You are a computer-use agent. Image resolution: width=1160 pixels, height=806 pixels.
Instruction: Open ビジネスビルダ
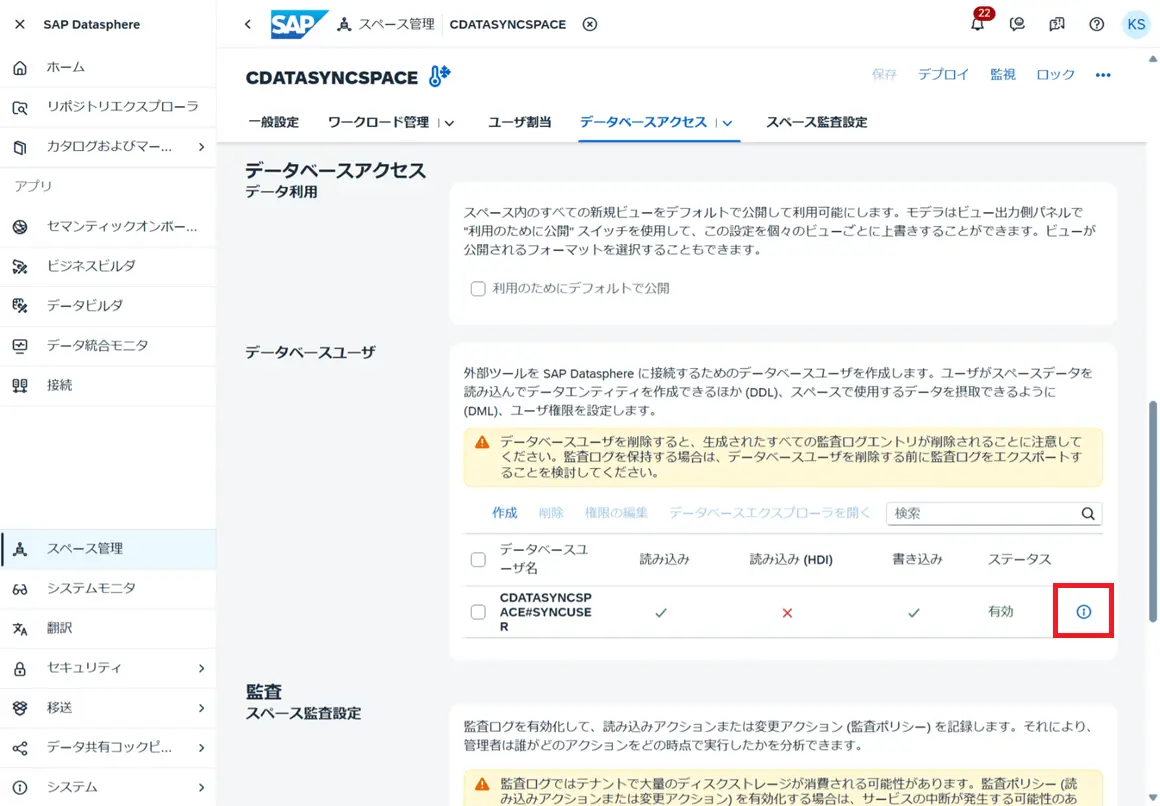(x=108, y=266)
